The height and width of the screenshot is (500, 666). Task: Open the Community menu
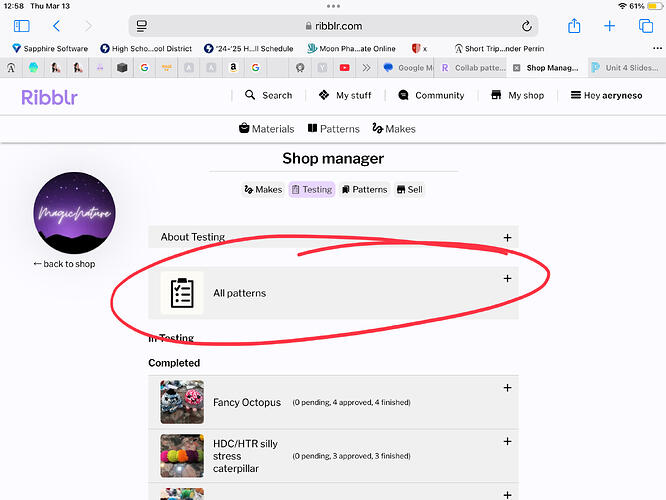pos(431,95)
